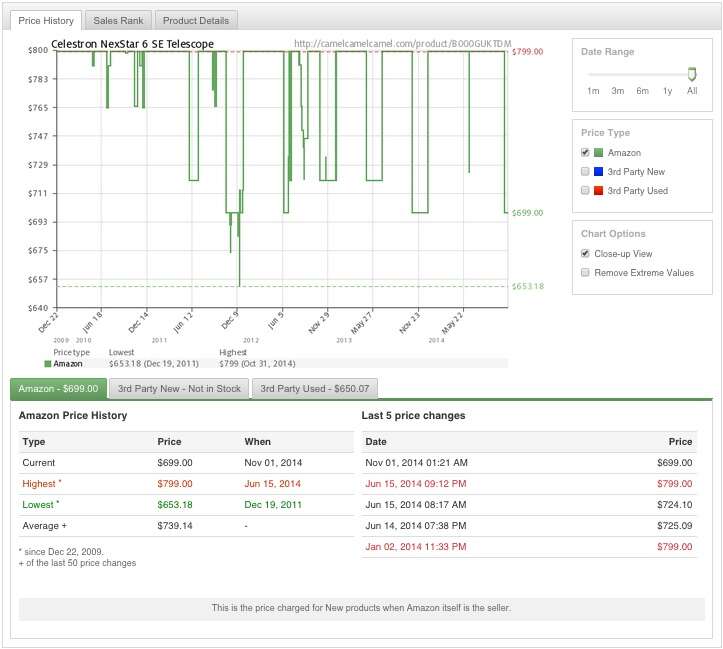The image size is (723, 649).
Task: Click the Jan 02, 2014 11:33 PM entry
Action: pos(416,547)
